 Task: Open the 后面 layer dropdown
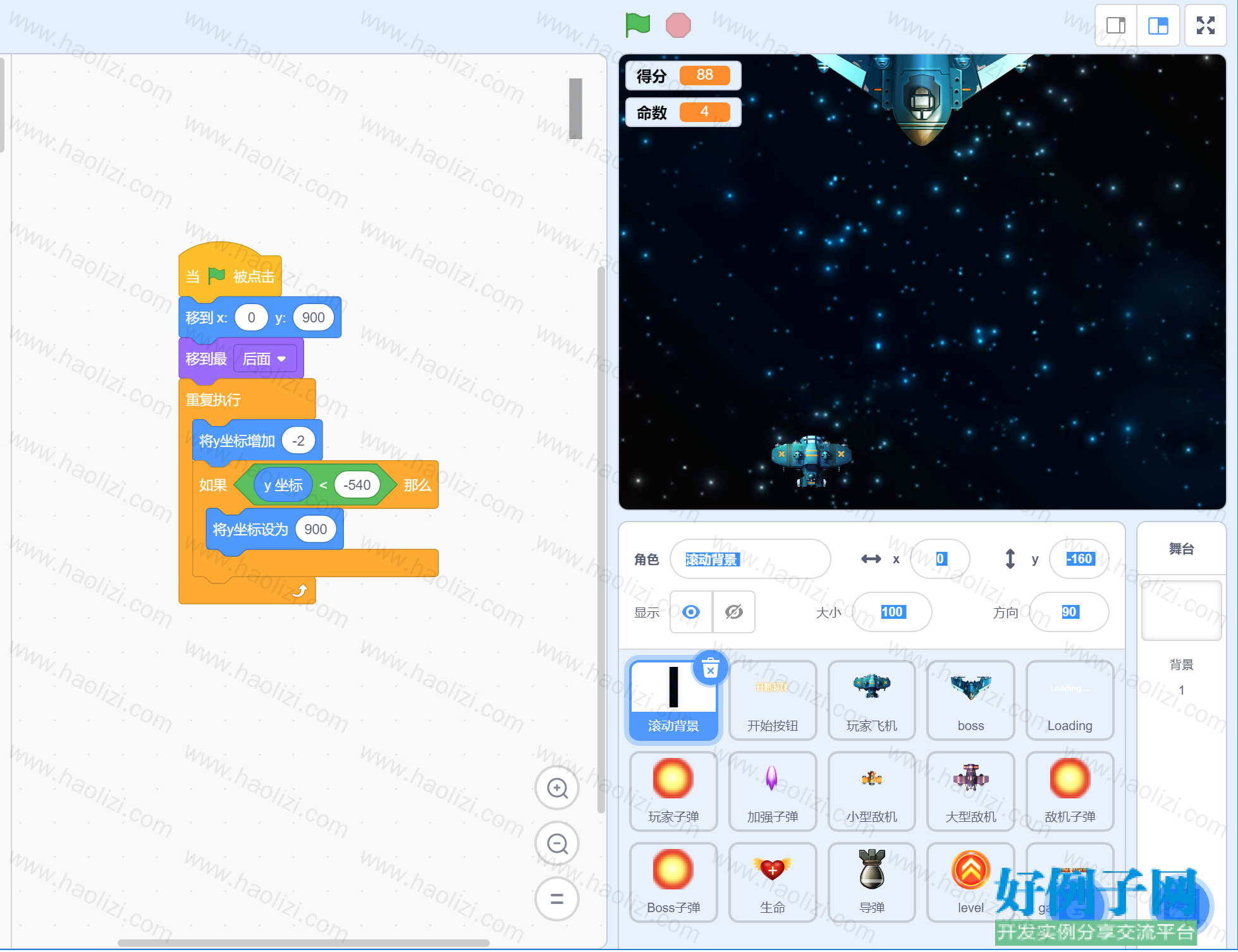tap(264, 359)
